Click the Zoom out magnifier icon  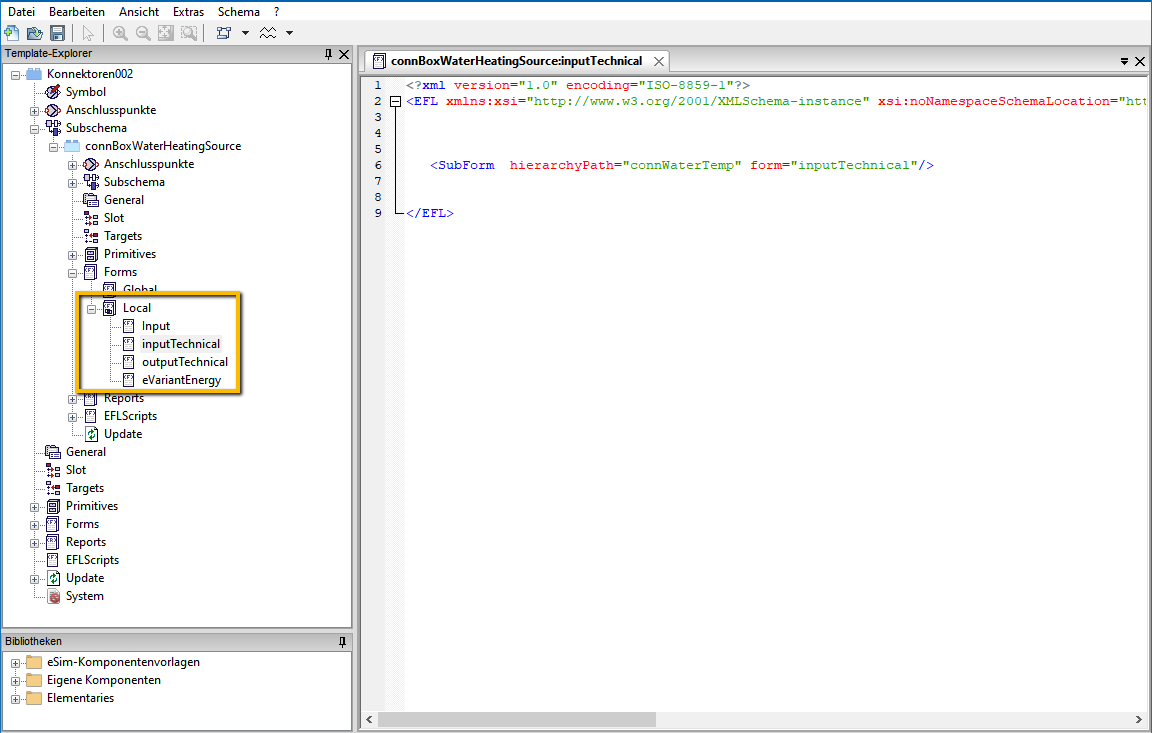click(143, 33)
